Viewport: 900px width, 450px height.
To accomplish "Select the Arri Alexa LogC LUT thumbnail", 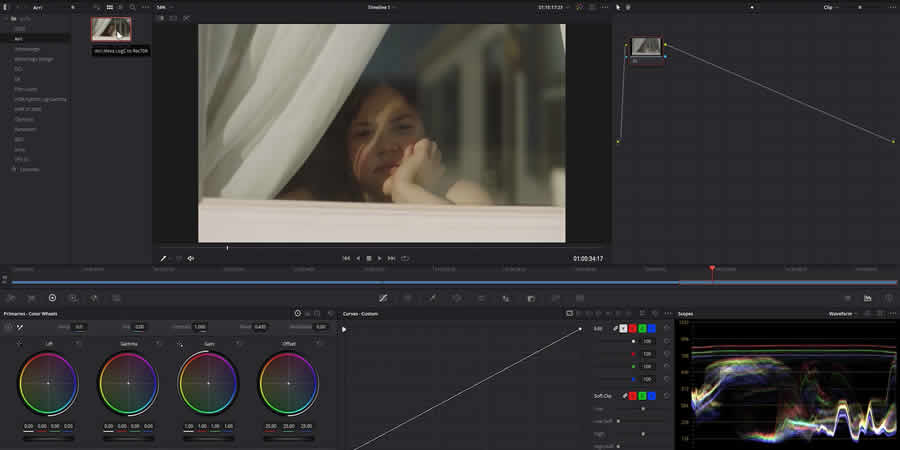I will [111, 30].
